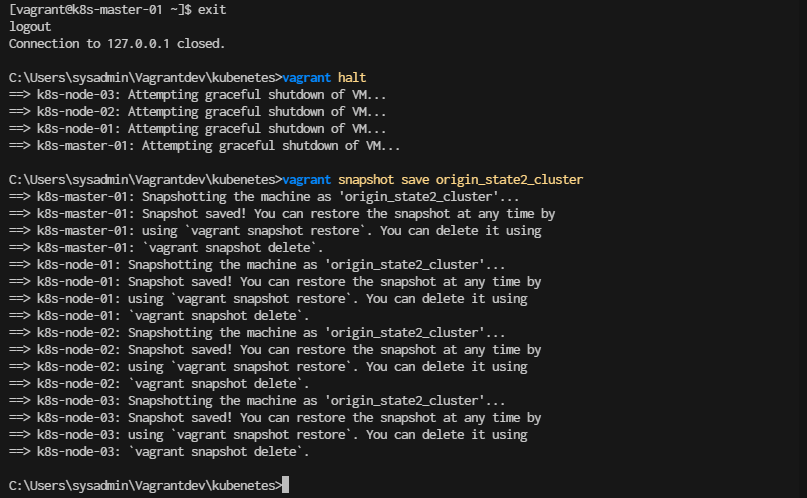Click the yellow word 'save' in the command
Image resolution: width=807 pixels, height=498 pixels.
415,180
